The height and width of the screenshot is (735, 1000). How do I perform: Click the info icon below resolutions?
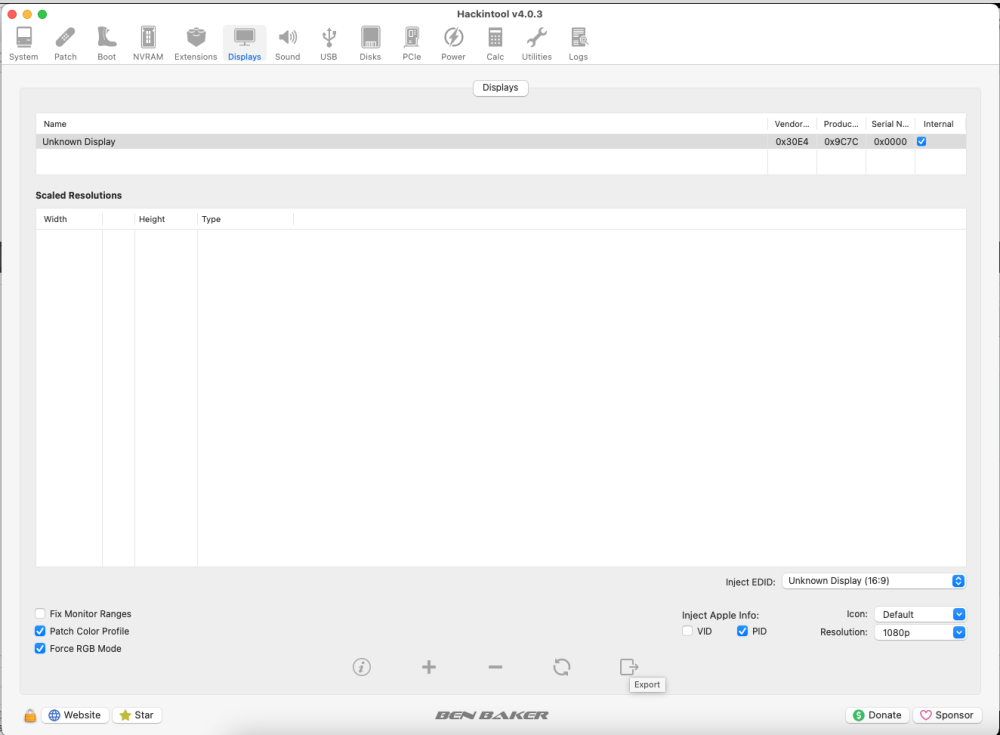[x=362, y=667]
